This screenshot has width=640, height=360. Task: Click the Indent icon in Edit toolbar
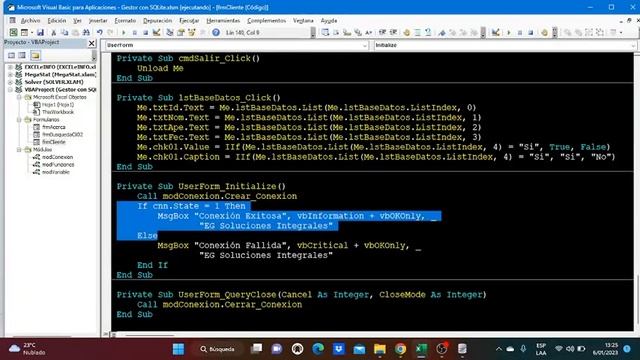(x=382, y=32)
